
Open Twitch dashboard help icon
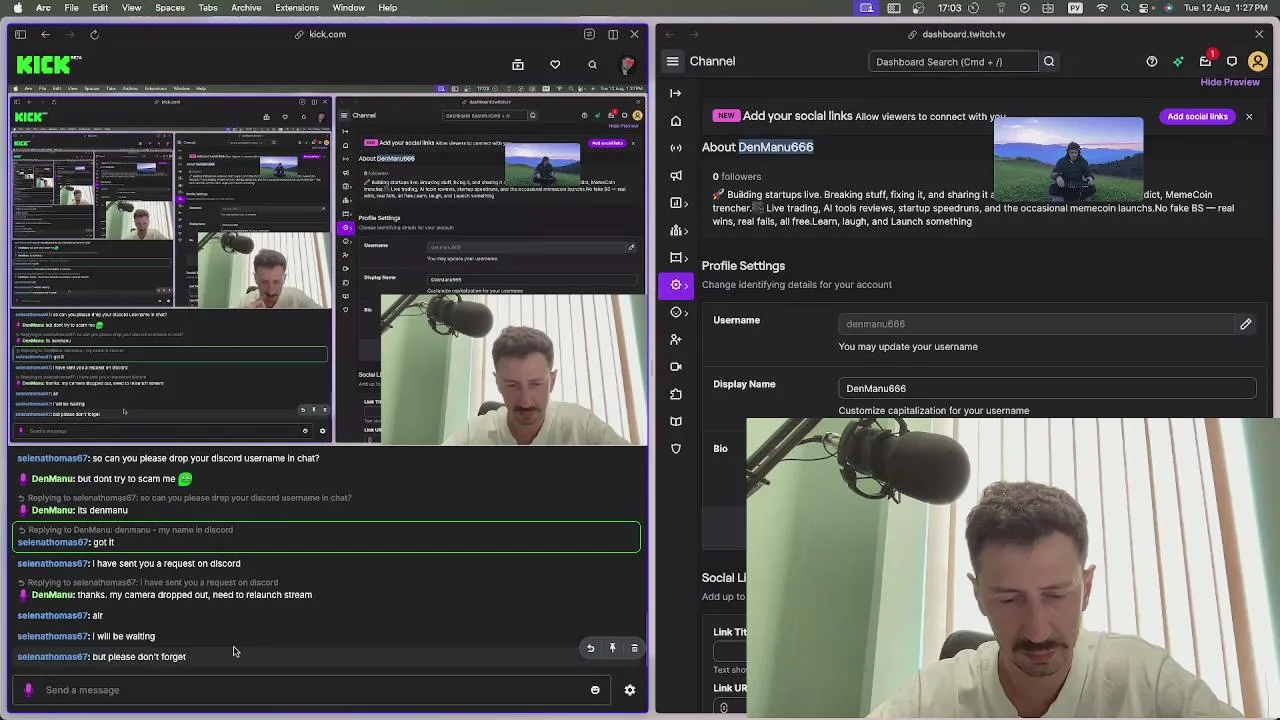pyautogui.click(x=1152, y=62)
